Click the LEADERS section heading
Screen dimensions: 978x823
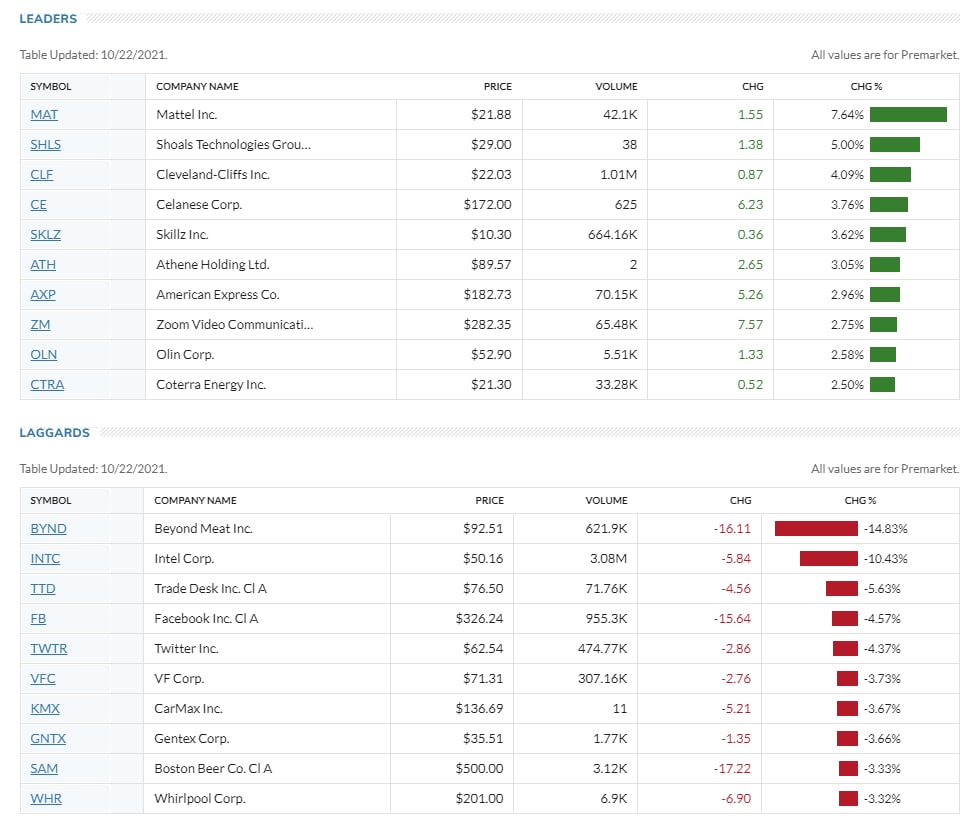48,19
